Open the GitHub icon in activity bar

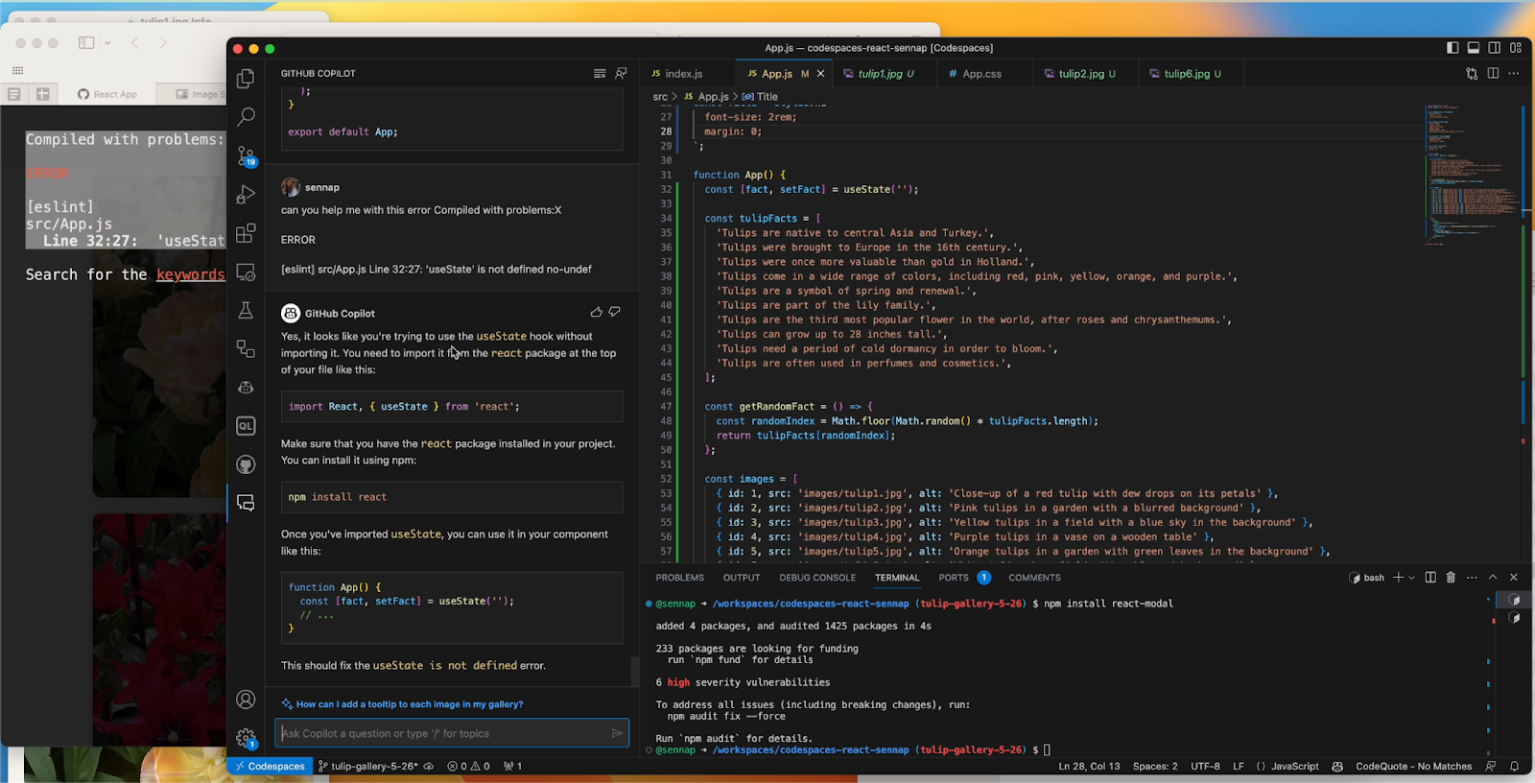(x=245, y=465)
